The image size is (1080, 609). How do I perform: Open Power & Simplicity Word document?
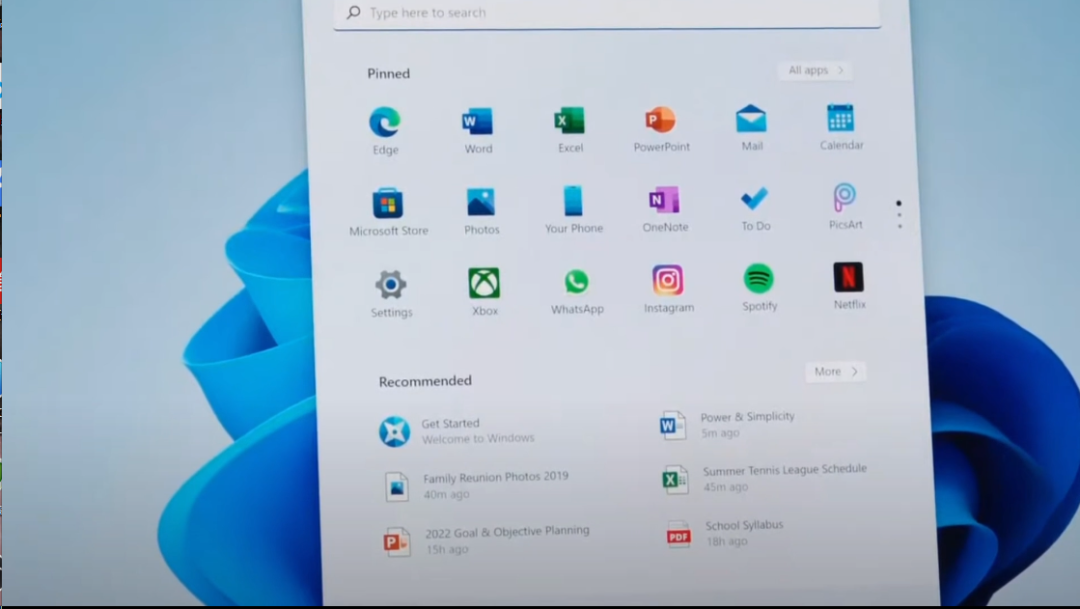coord(727,424)
